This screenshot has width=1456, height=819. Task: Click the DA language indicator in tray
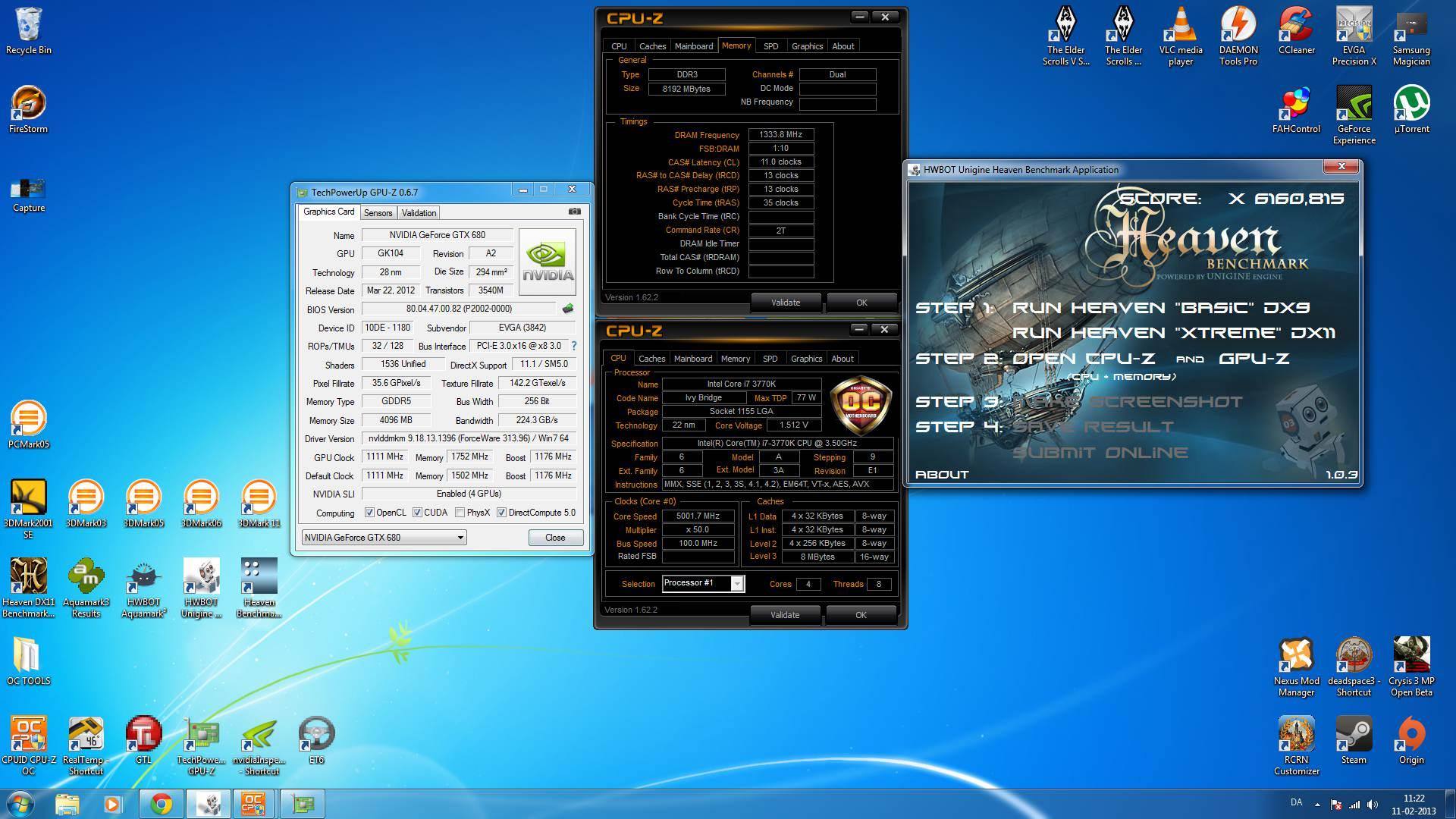pyautogui.click(x=1296, y=802)
